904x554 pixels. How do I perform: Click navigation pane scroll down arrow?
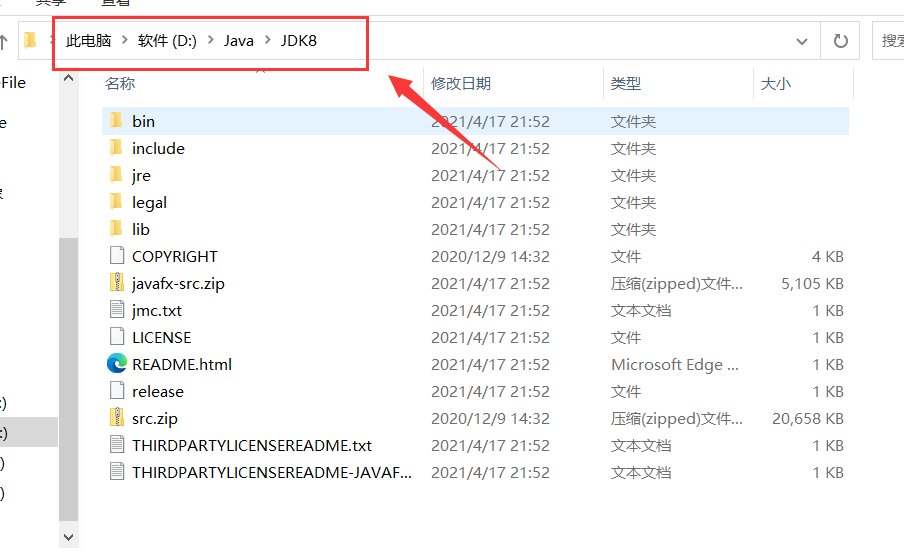click(69, 537)
